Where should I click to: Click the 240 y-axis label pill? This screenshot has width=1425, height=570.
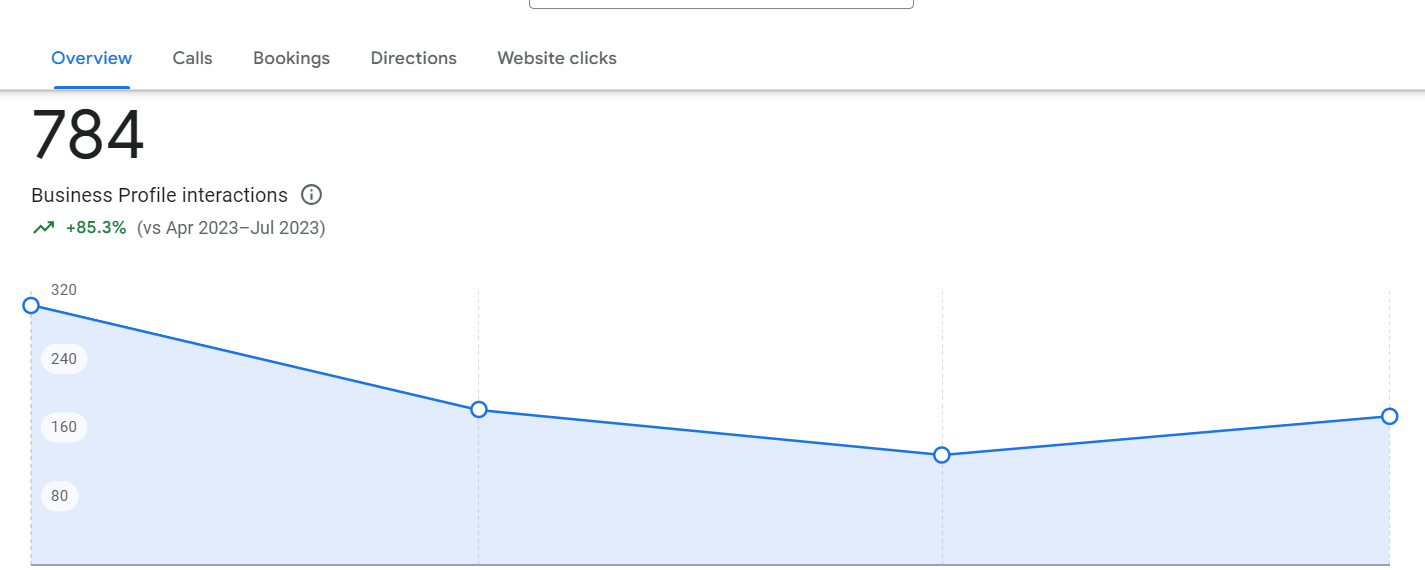coord(64,359)
